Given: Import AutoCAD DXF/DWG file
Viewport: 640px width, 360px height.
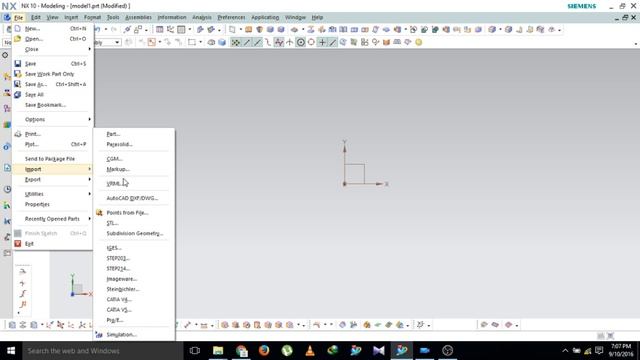Looking at the screenshot, I should pos(134,198).
